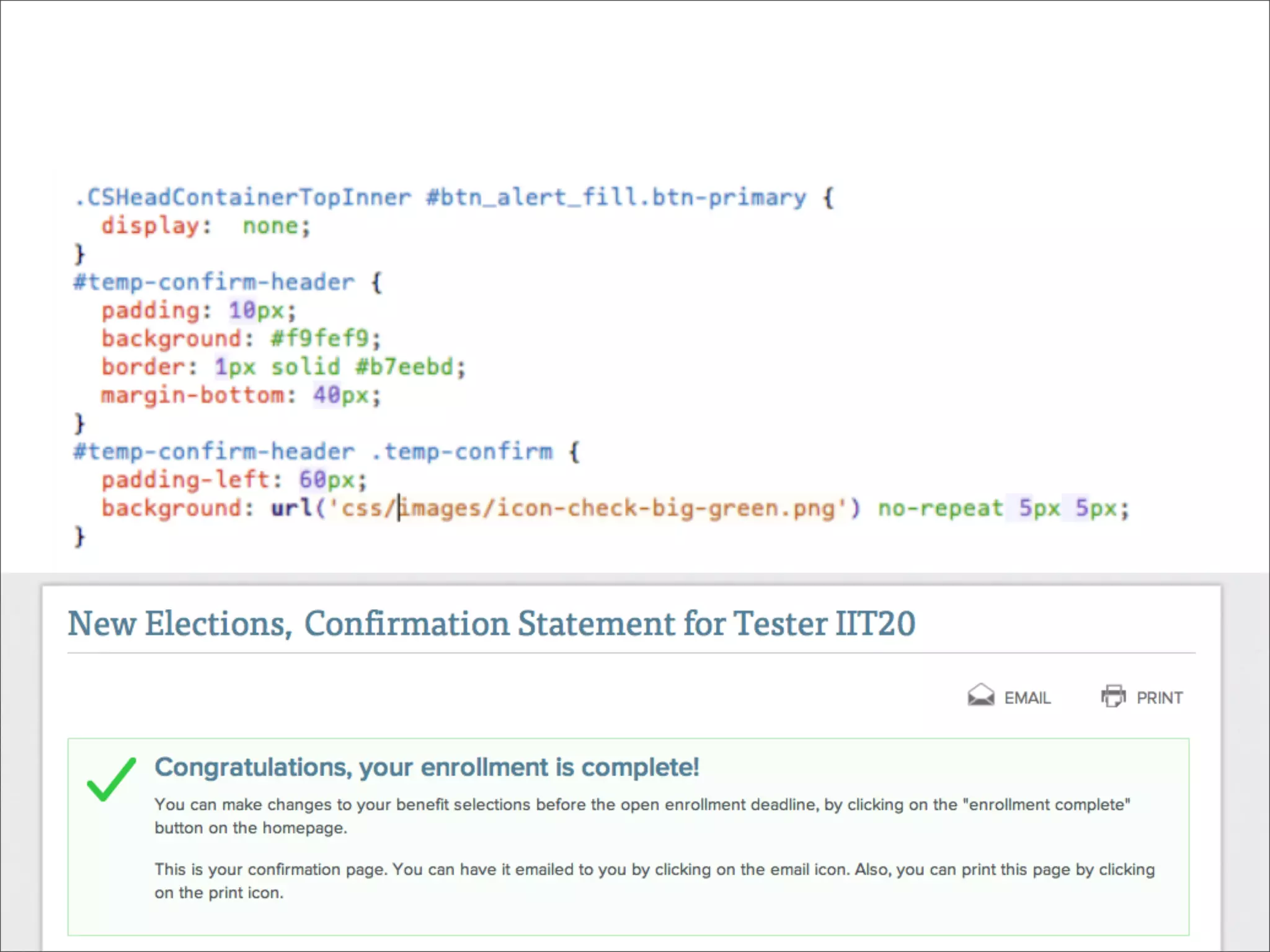1270x952 pixels.
Task: Click the paragraph about changing benefit selections
Action: point(642,816)
